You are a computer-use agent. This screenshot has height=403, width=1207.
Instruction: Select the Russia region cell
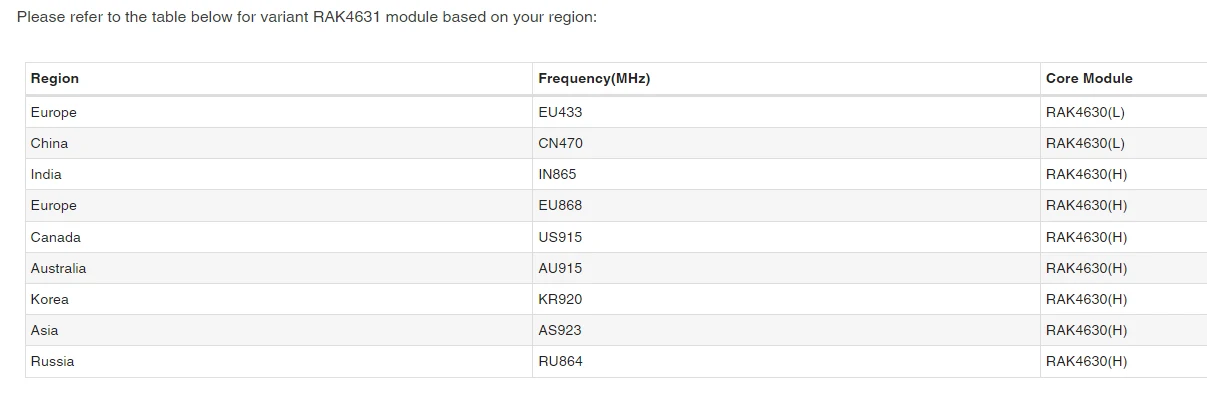[52, 361]
